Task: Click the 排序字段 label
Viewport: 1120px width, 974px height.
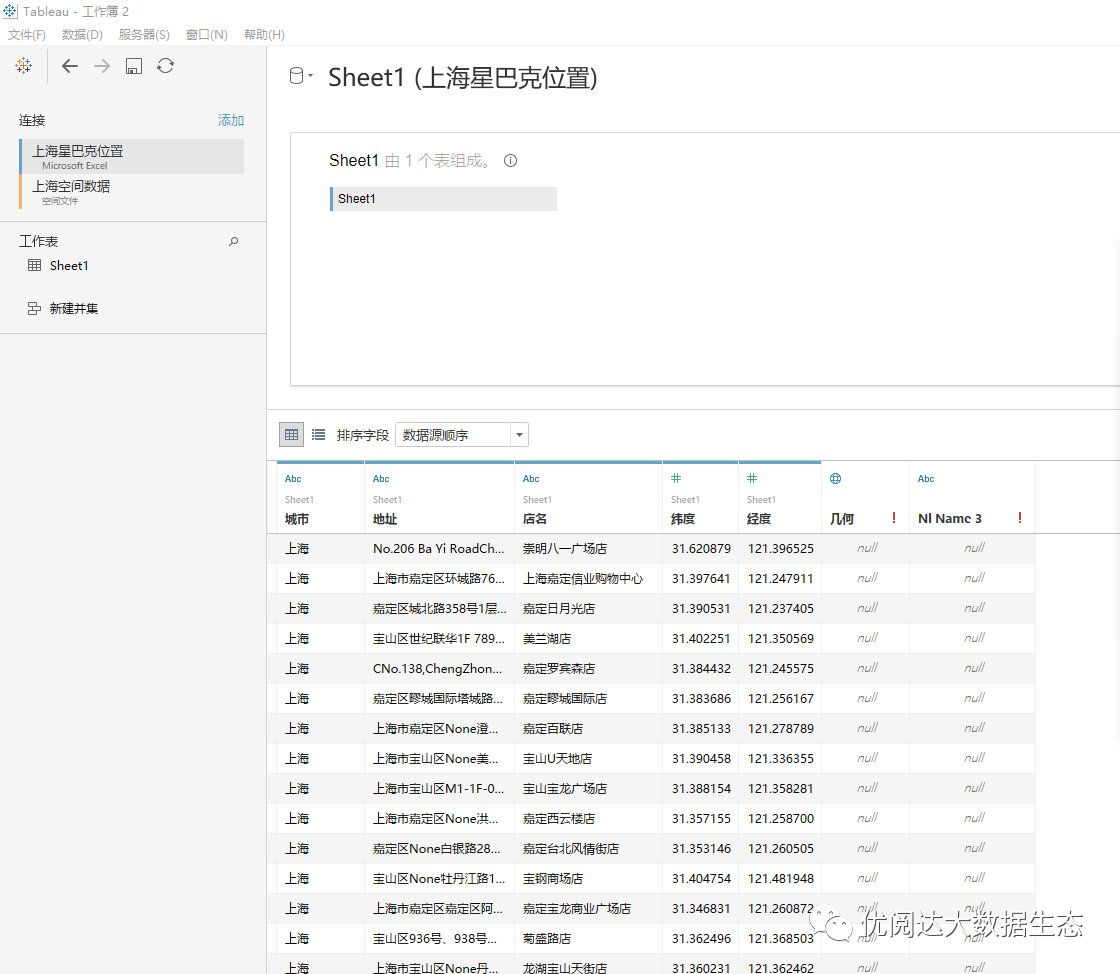Action: (363, 435)
